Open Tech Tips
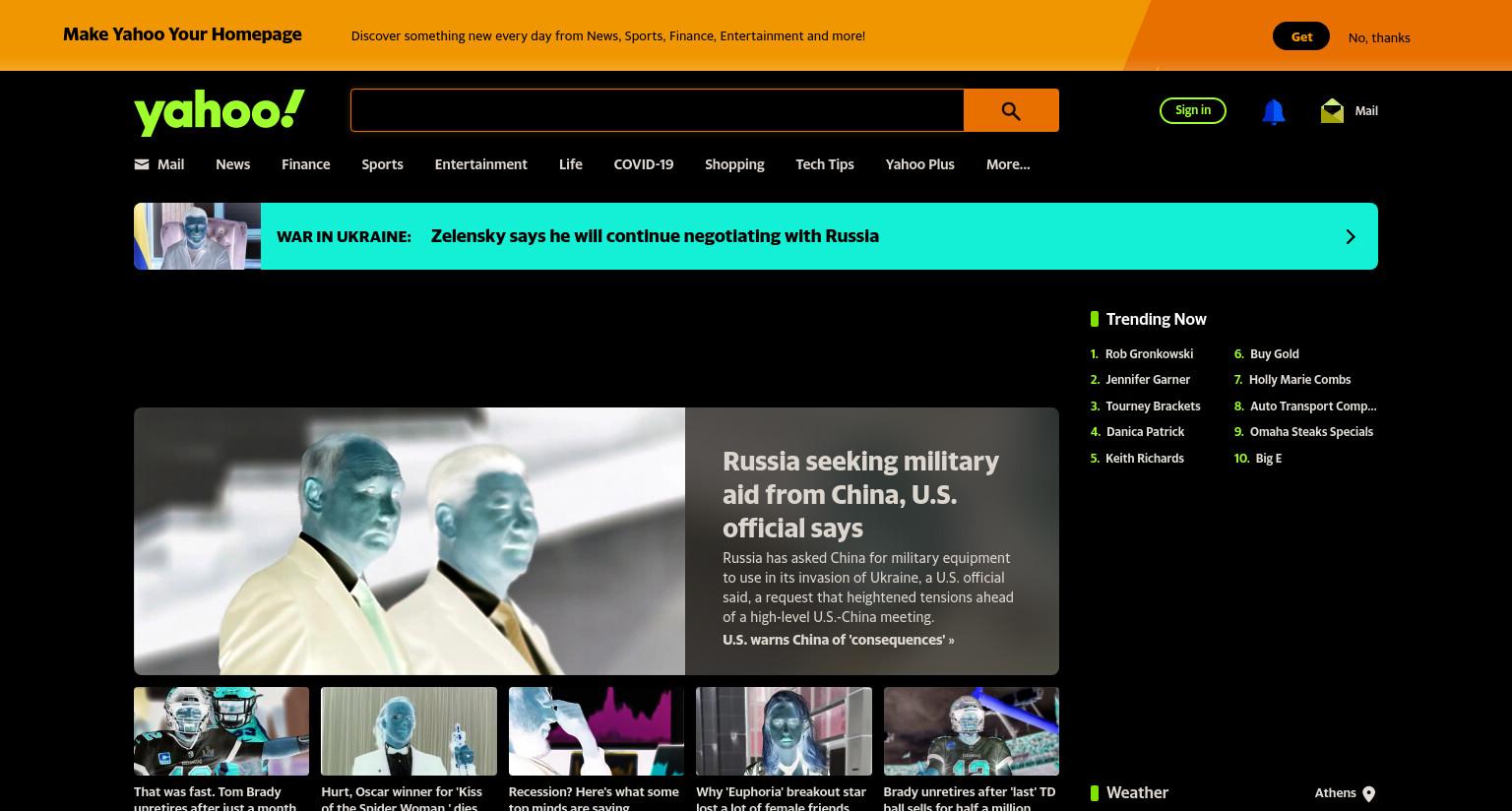Image resolution: width=1512 pixels, height=811 pixels. coord(825,164)
